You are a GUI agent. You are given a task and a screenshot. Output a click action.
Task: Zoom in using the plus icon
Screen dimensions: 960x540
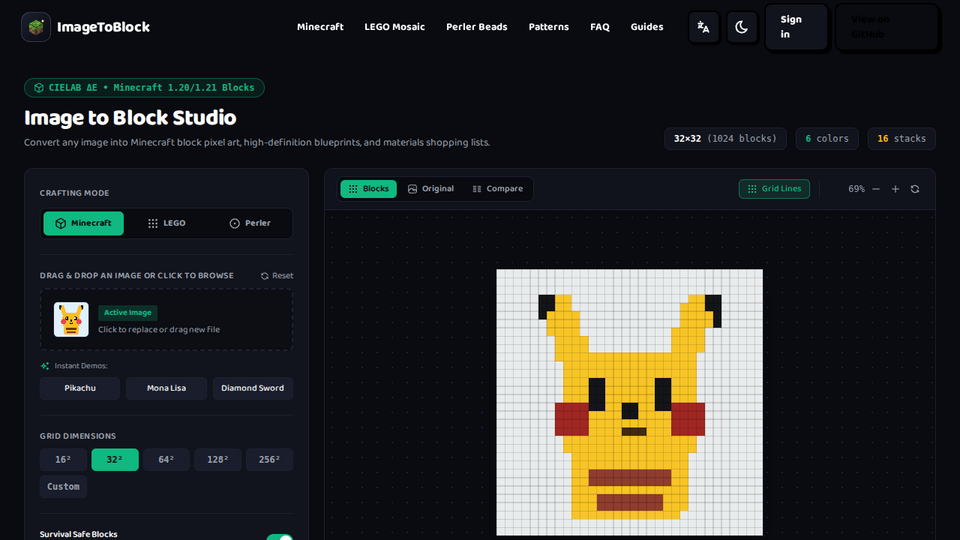coord(895,189)
